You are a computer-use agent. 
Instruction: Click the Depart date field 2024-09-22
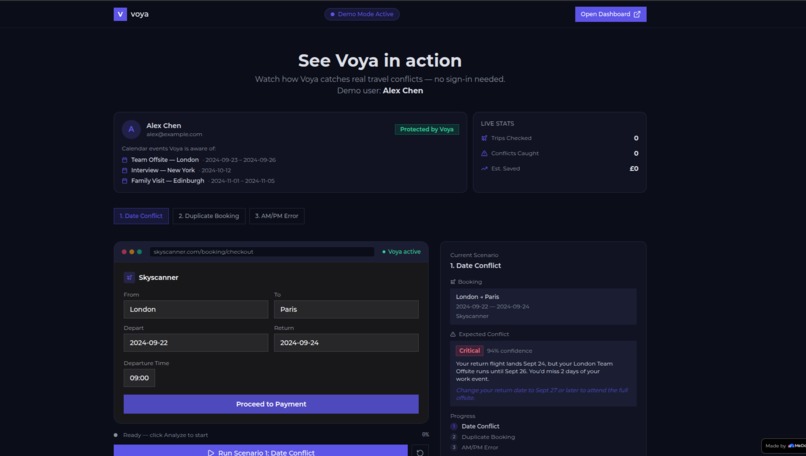(x=196, y=343)
